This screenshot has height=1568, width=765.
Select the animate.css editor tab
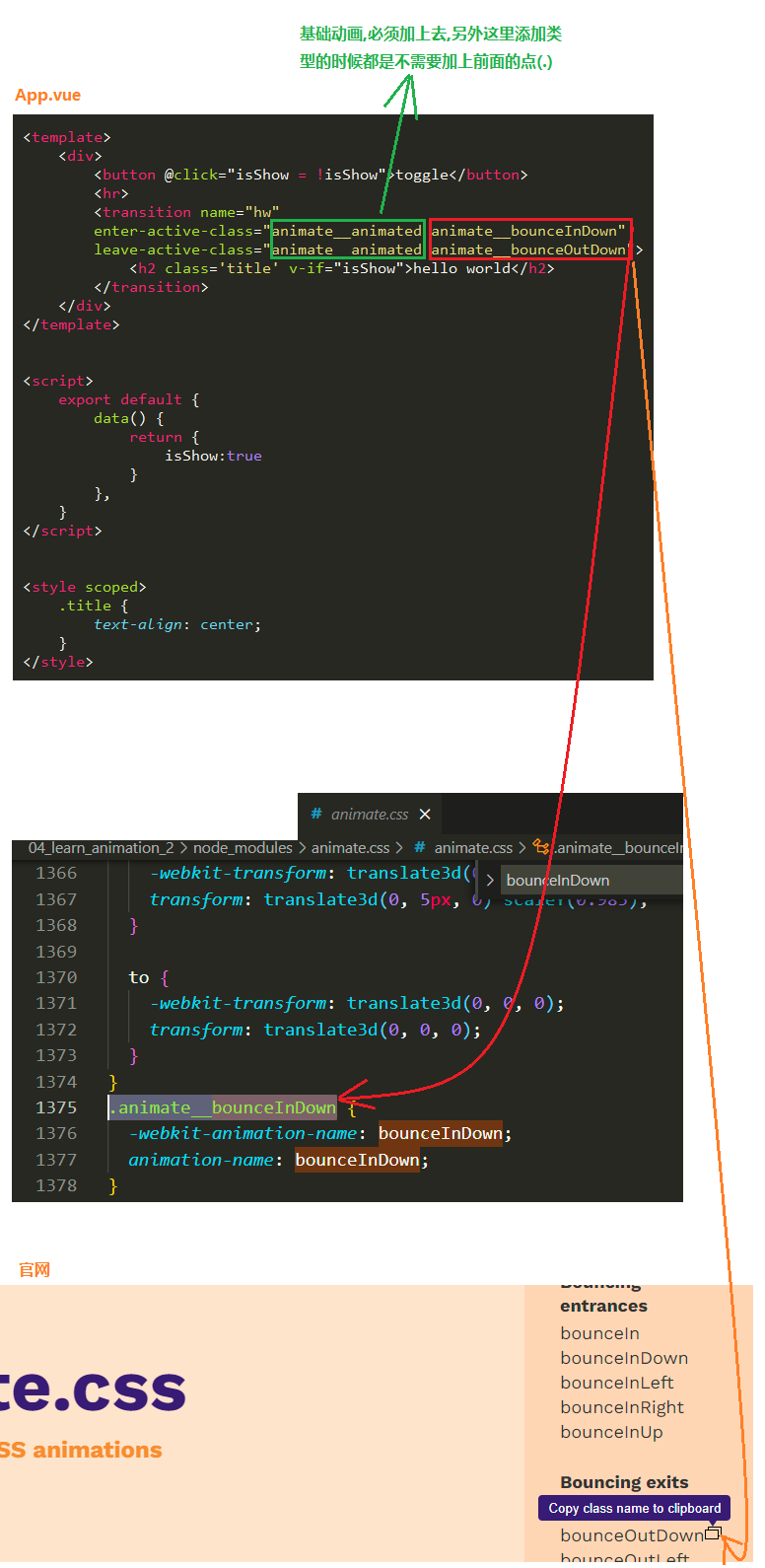pos(369,815)
